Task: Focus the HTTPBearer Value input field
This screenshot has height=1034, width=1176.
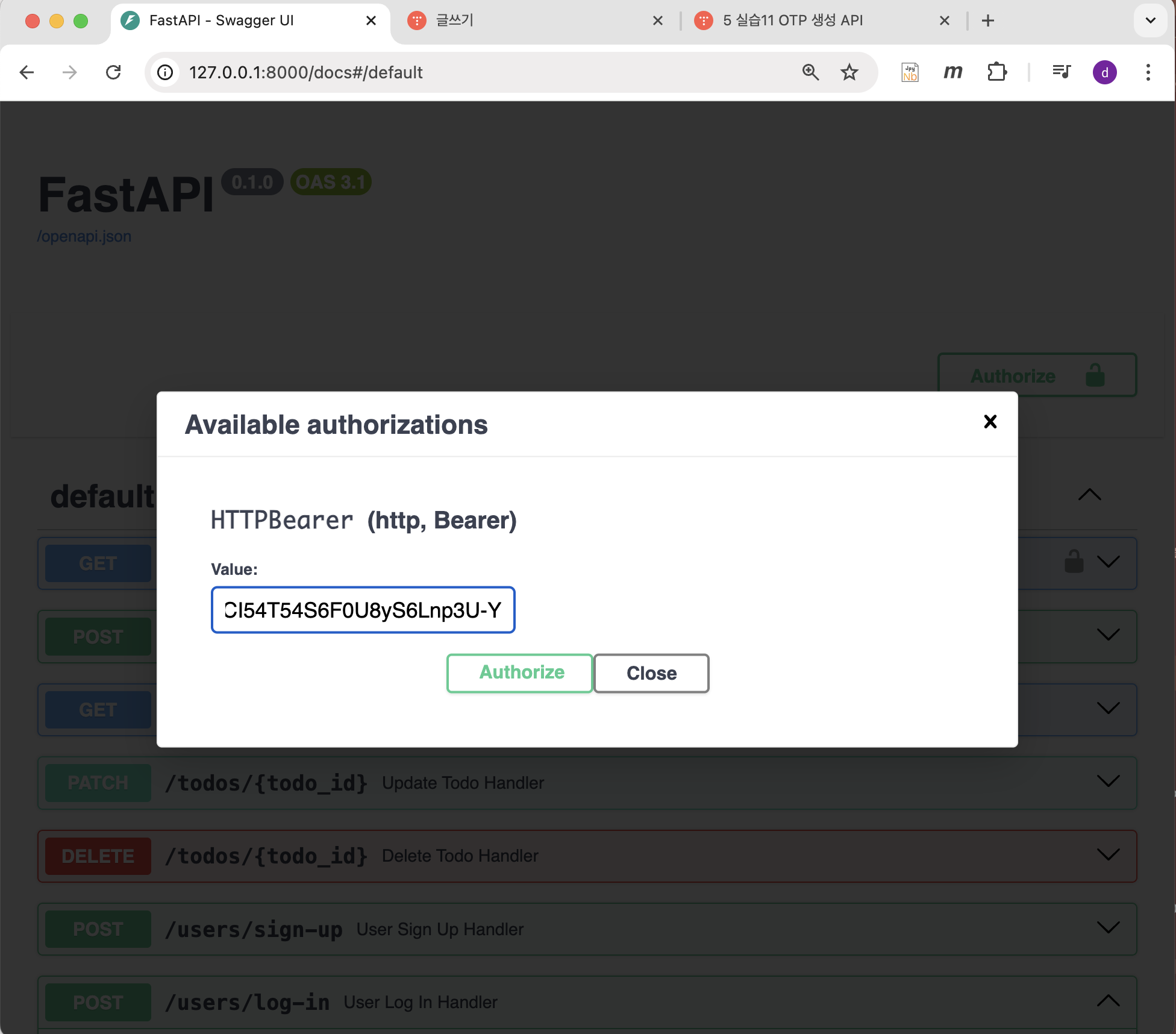Action: (x=363, y=610)
